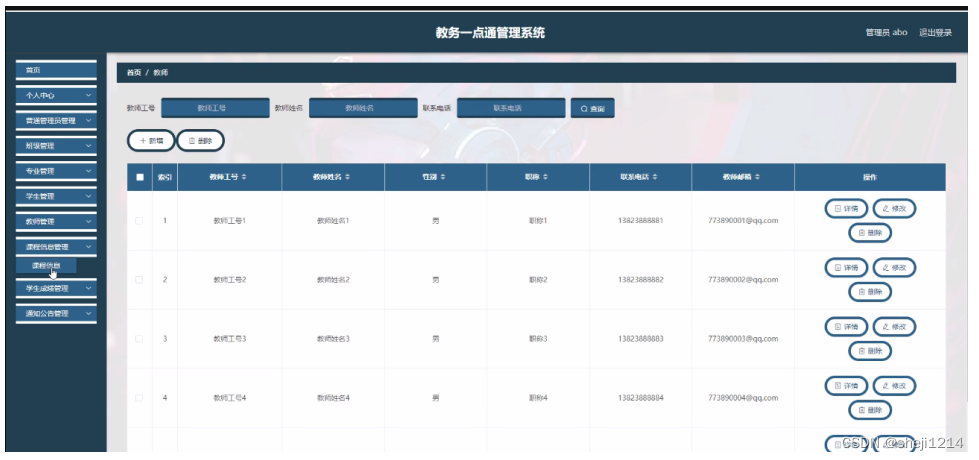Screen dimensions: 979x460
Task: Sort table by 教师工号 column arrows
Action: click(x=244, y=177)
